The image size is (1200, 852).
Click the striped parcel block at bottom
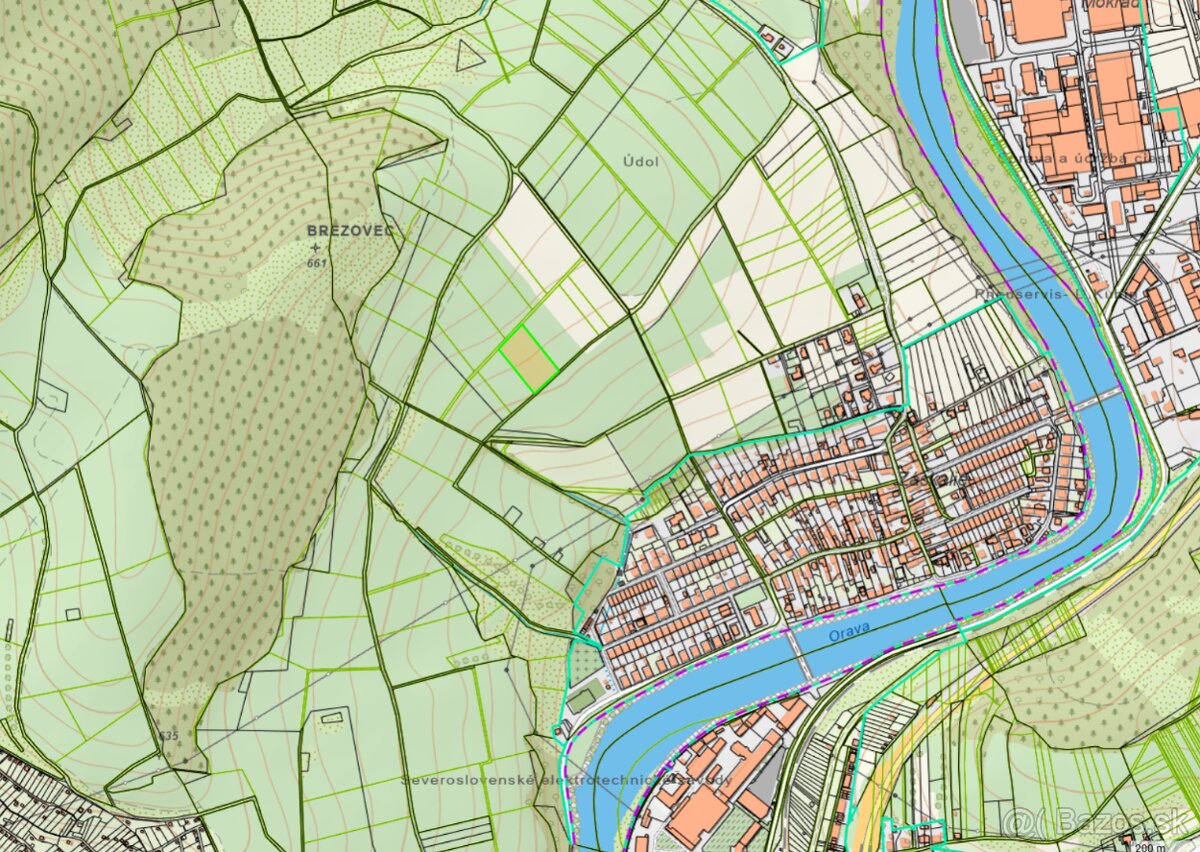pos(455,835)
